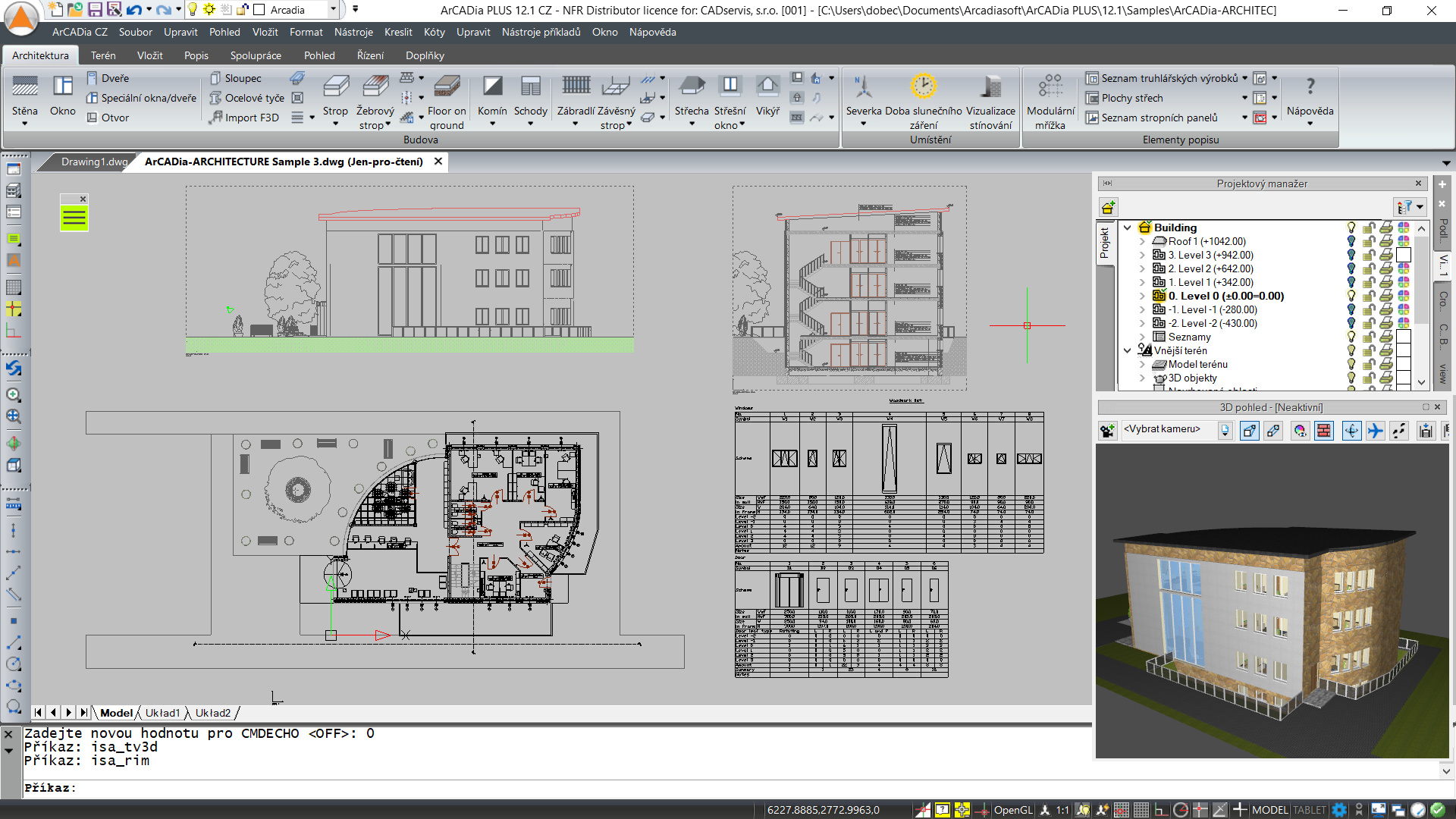
Task: Open Vizualizace stínování tool
Action: pos(990,101)
